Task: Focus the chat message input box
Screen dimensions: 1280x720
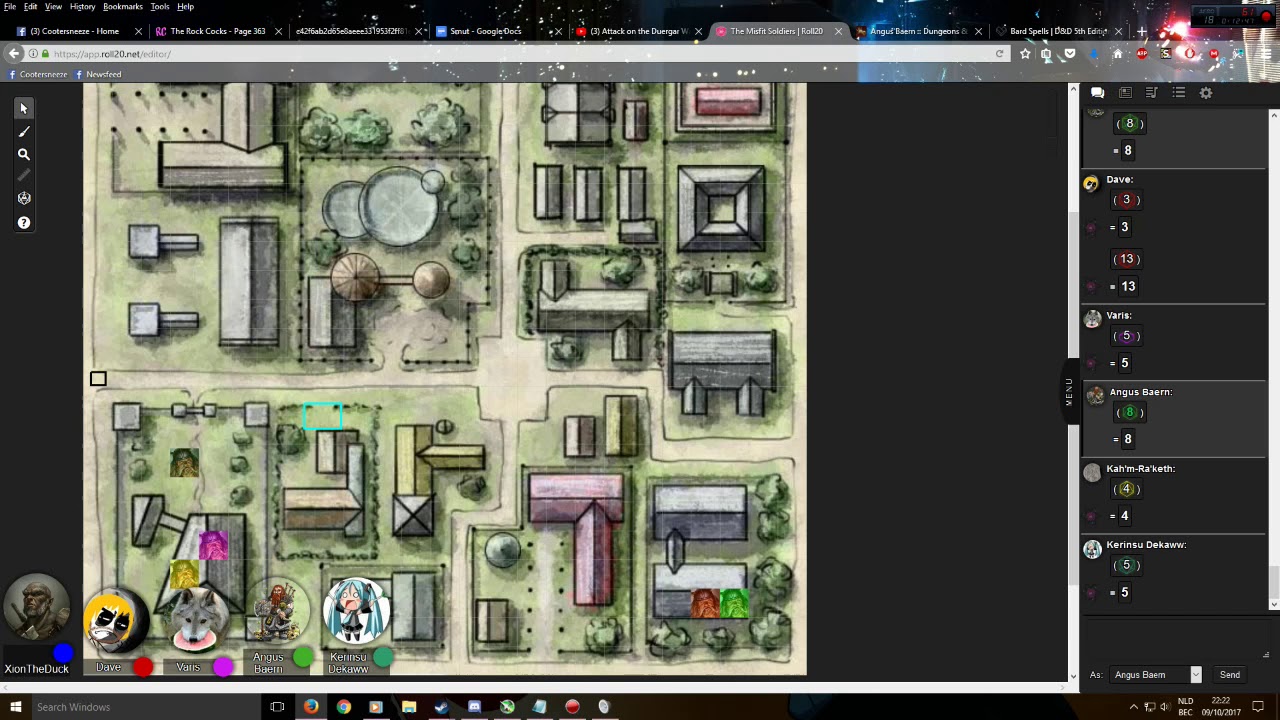Action: [x=1176, y=640]
